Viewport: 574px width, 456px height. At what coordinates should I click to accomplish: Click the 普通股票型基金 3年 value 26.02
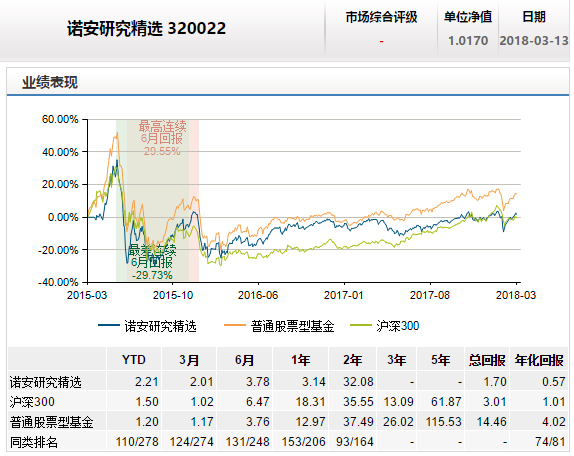(398, 422)
